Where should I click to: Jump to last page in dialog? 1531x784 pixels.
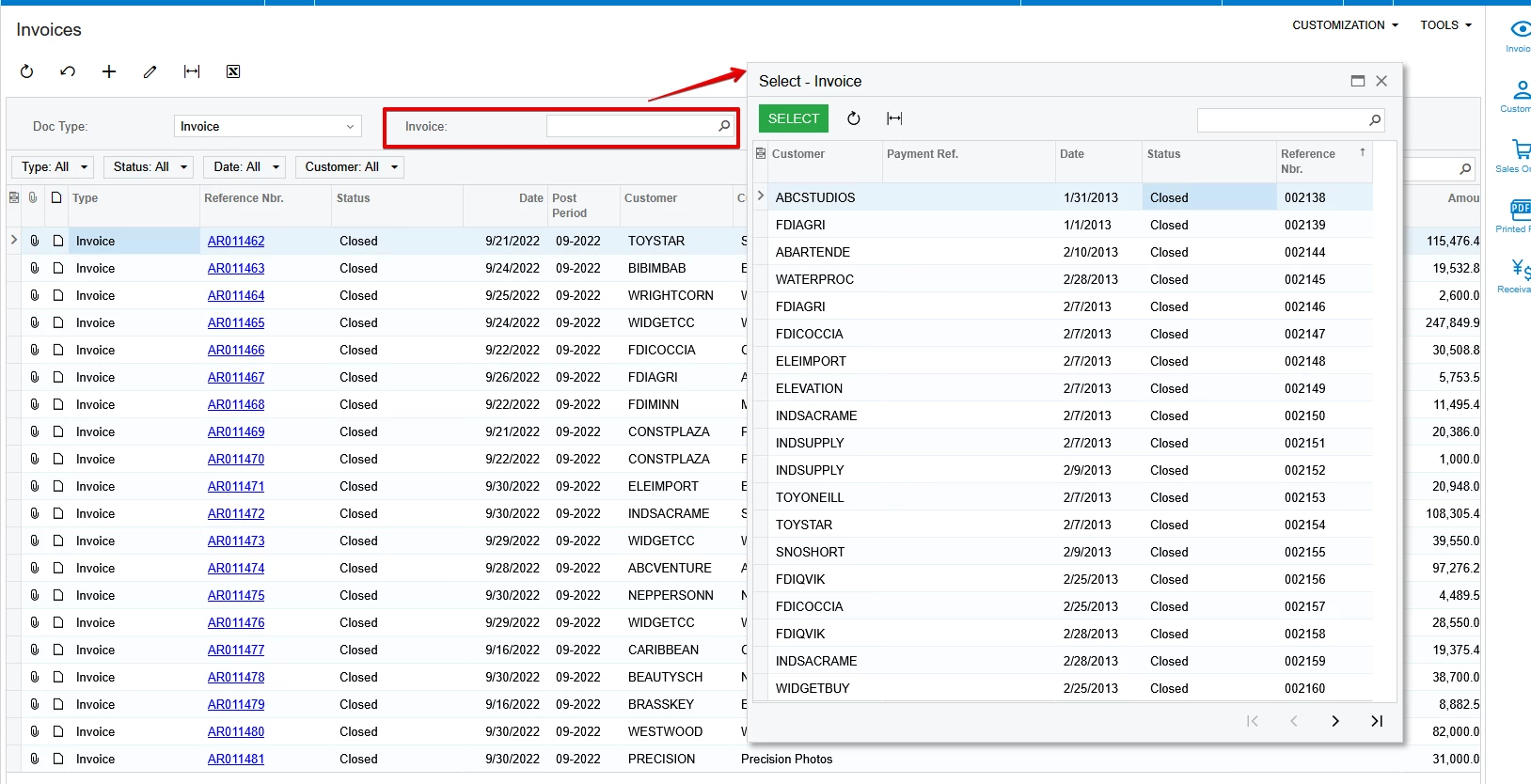pos(1377,721)
